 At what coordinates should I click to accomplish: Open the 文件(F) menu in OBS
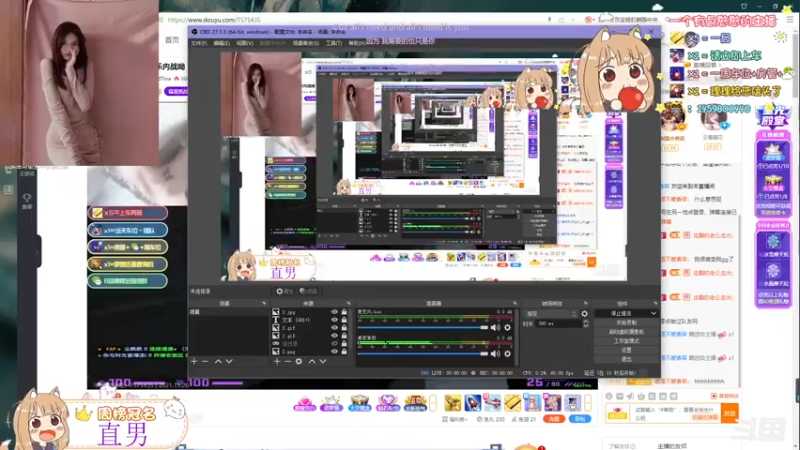point(198,43)
